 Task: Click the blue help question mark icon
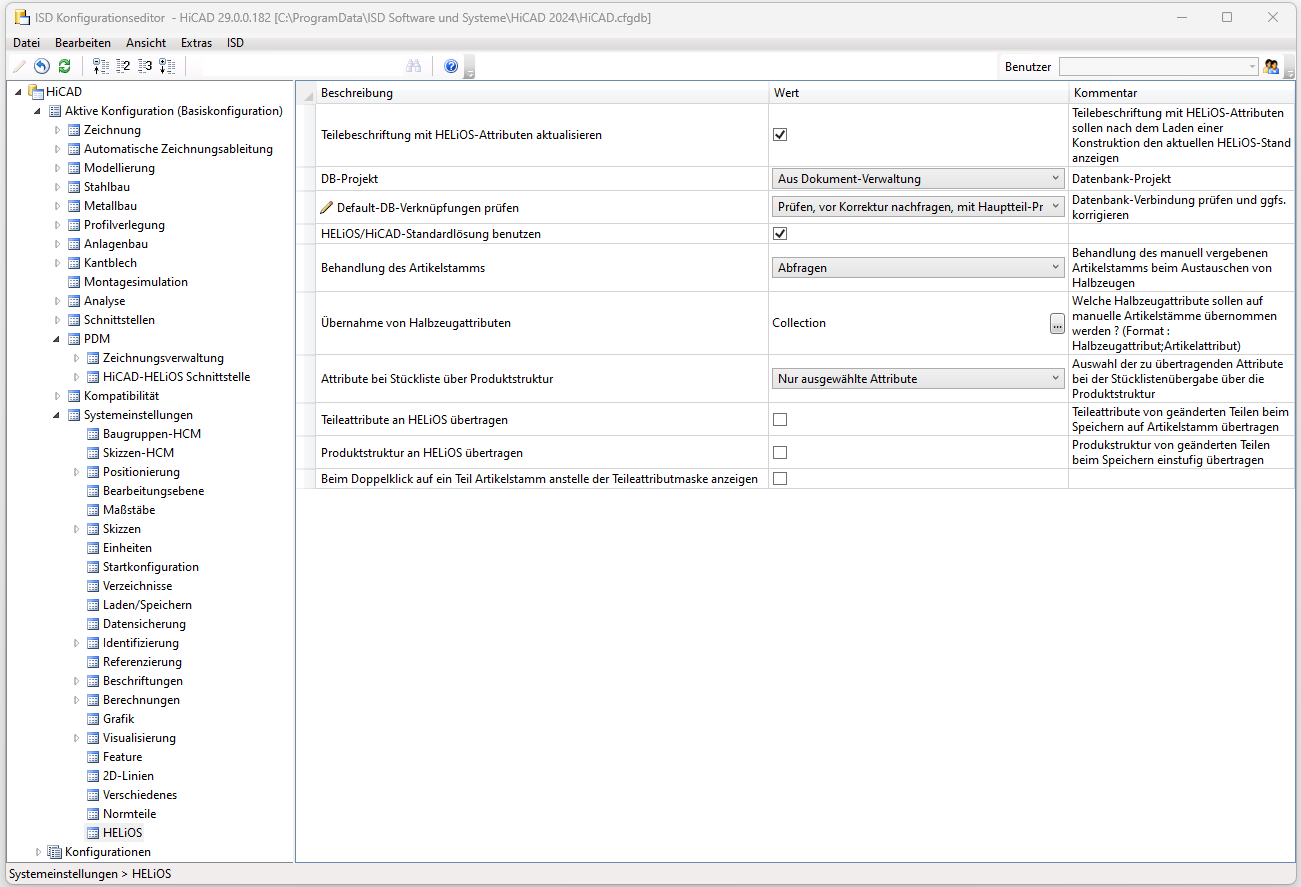point(451,66)
